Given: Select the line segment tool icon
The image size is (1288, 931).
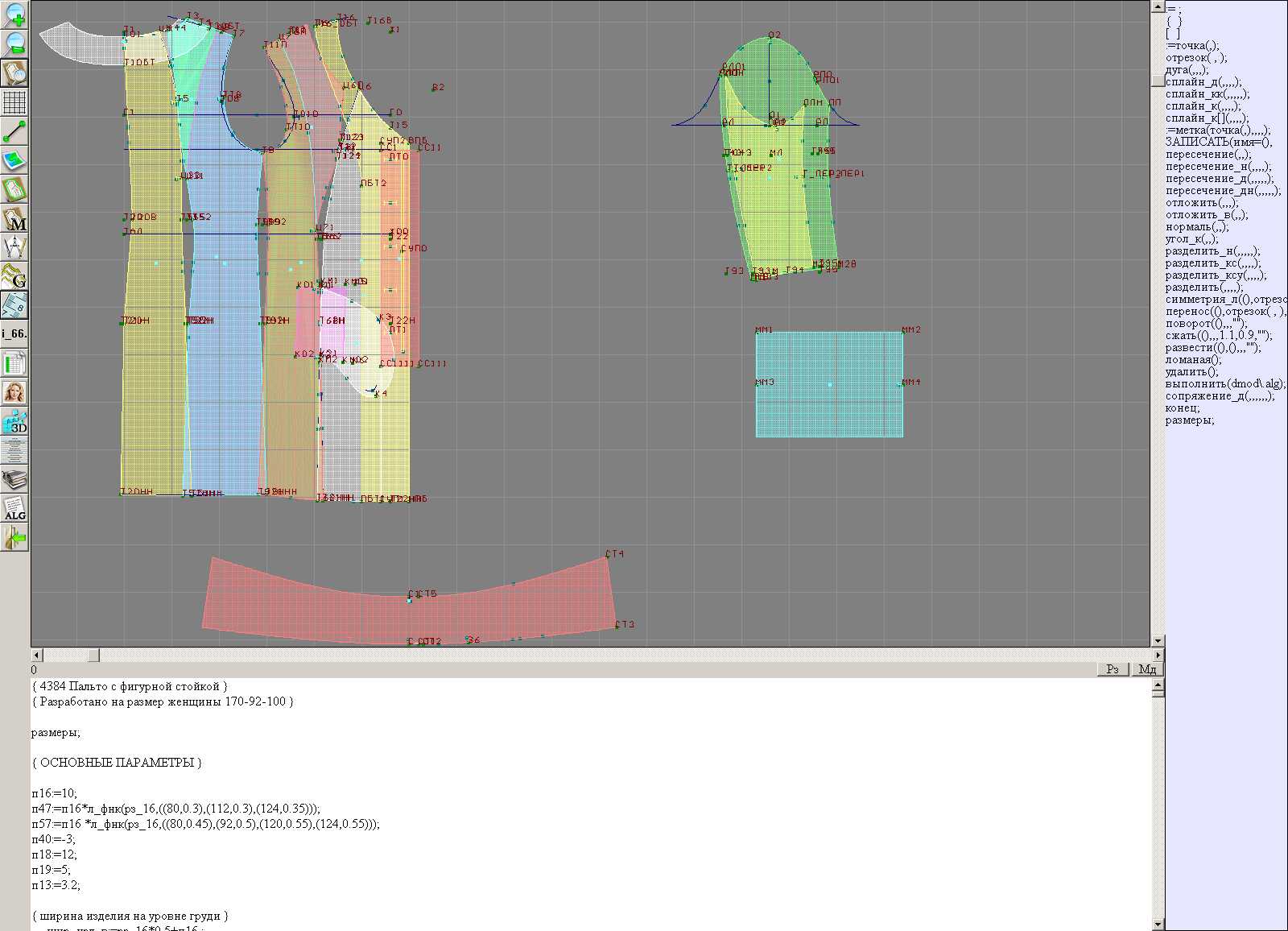Looking at the screenshot, I should click(x=14, y=131).
